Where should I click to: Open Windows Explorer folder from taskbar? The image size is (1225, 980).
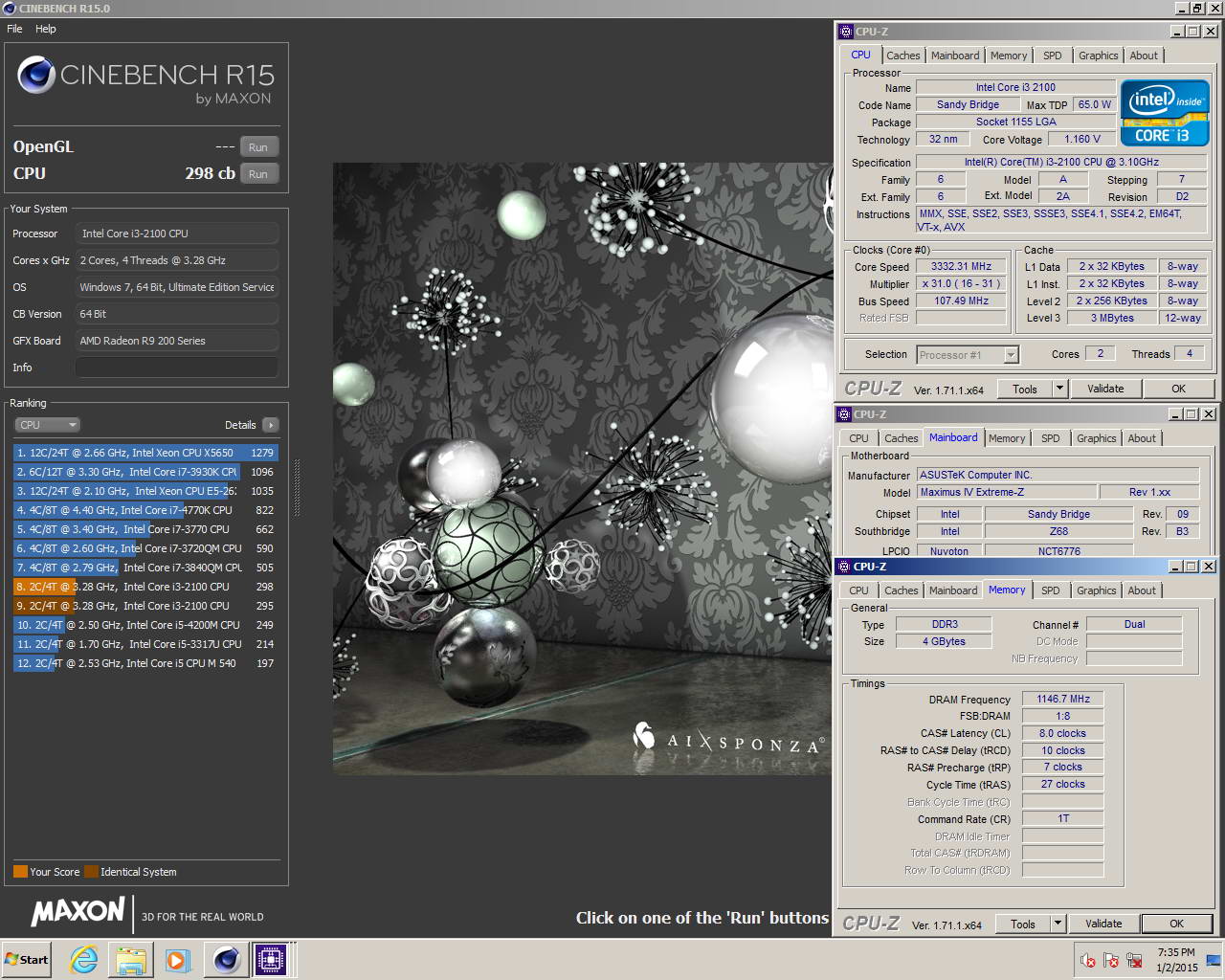(x=131, y=959)
